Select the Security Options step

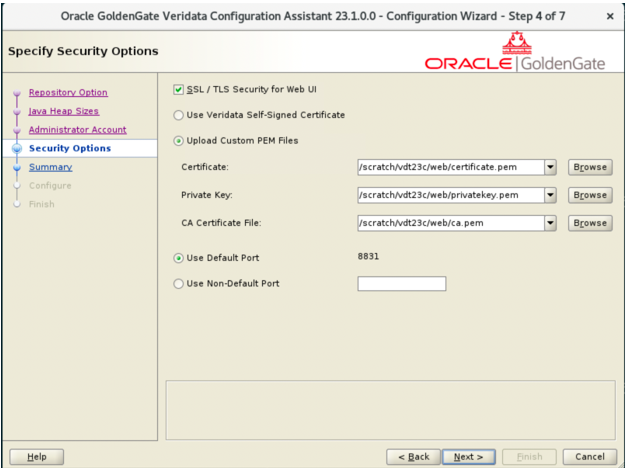(70, 148)
